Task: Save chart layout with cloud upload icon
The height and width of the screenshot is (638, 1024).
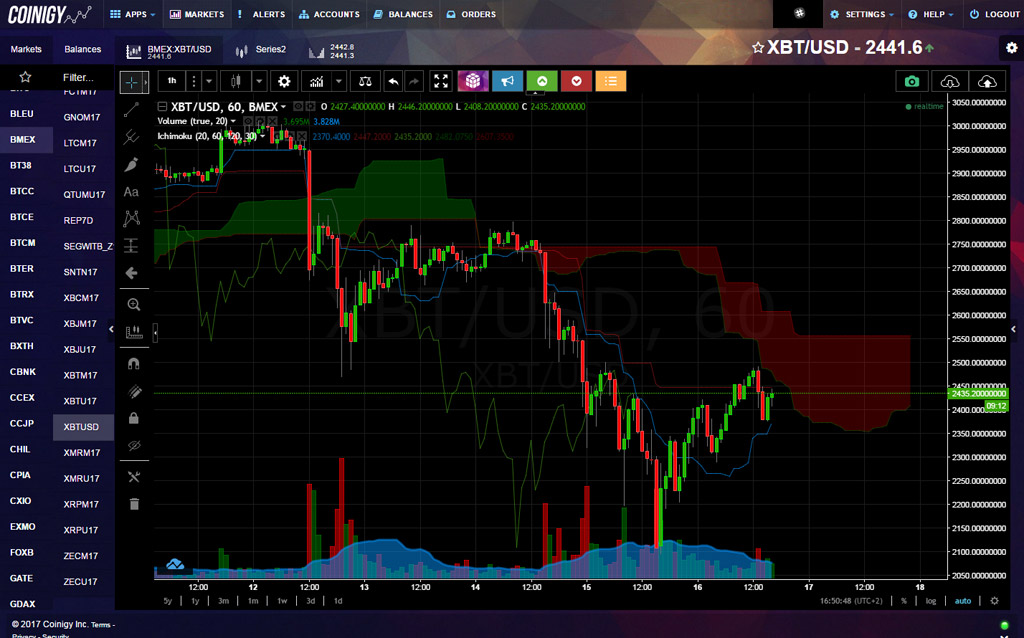Action: (x=987, y=81)
